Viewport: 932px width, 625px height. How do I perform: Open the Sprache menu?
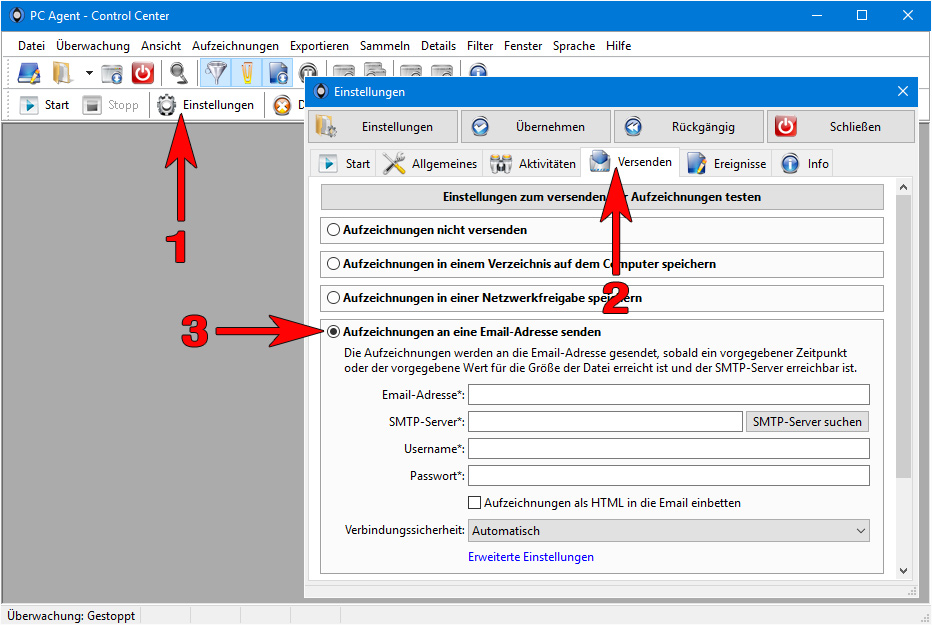pyautogui.click(x=574, y=46)
